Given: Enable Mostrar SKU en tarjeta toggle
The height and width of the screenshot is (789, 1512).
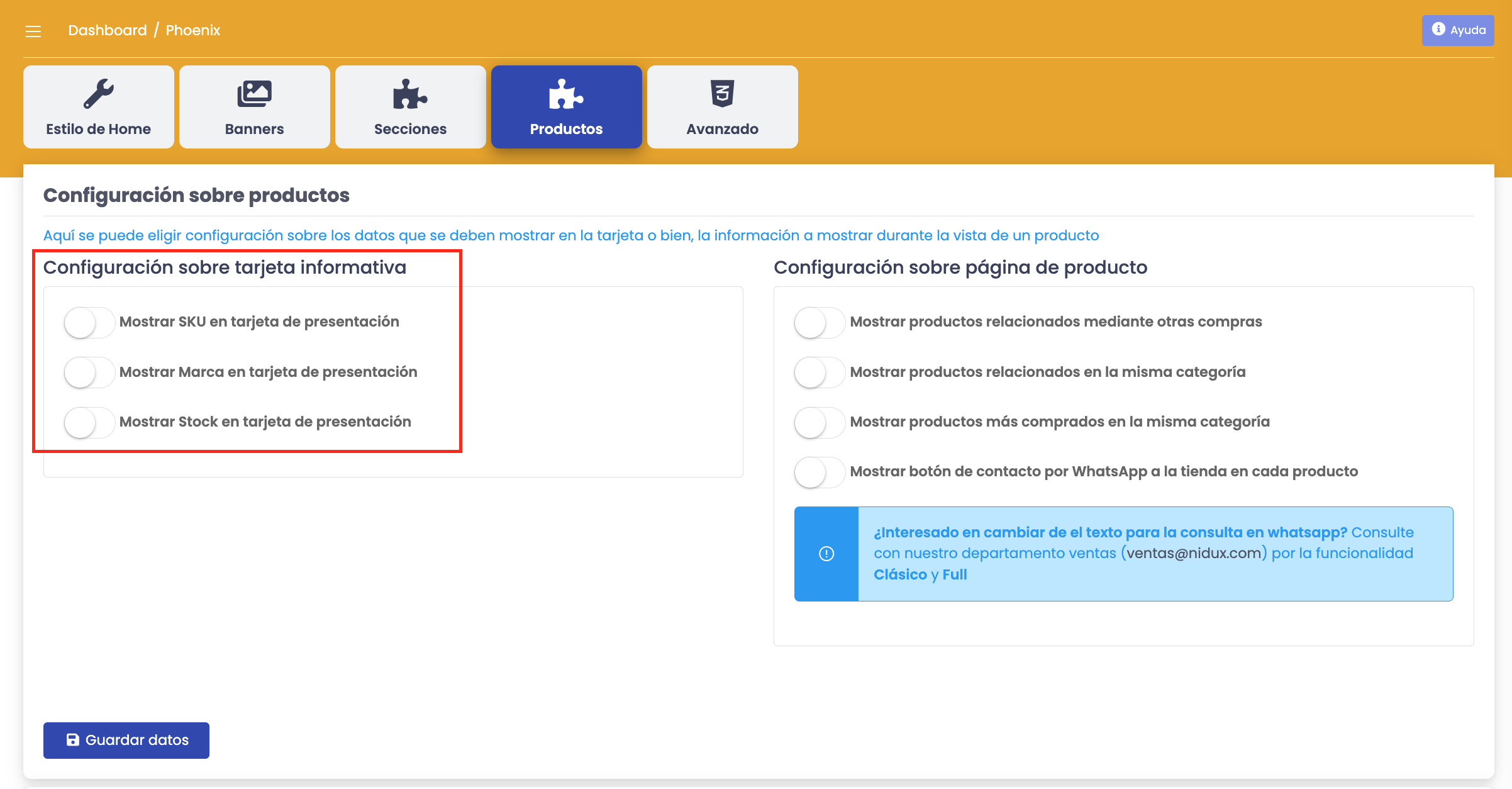Looking at the screenshot, I should [x=89, y=323].
